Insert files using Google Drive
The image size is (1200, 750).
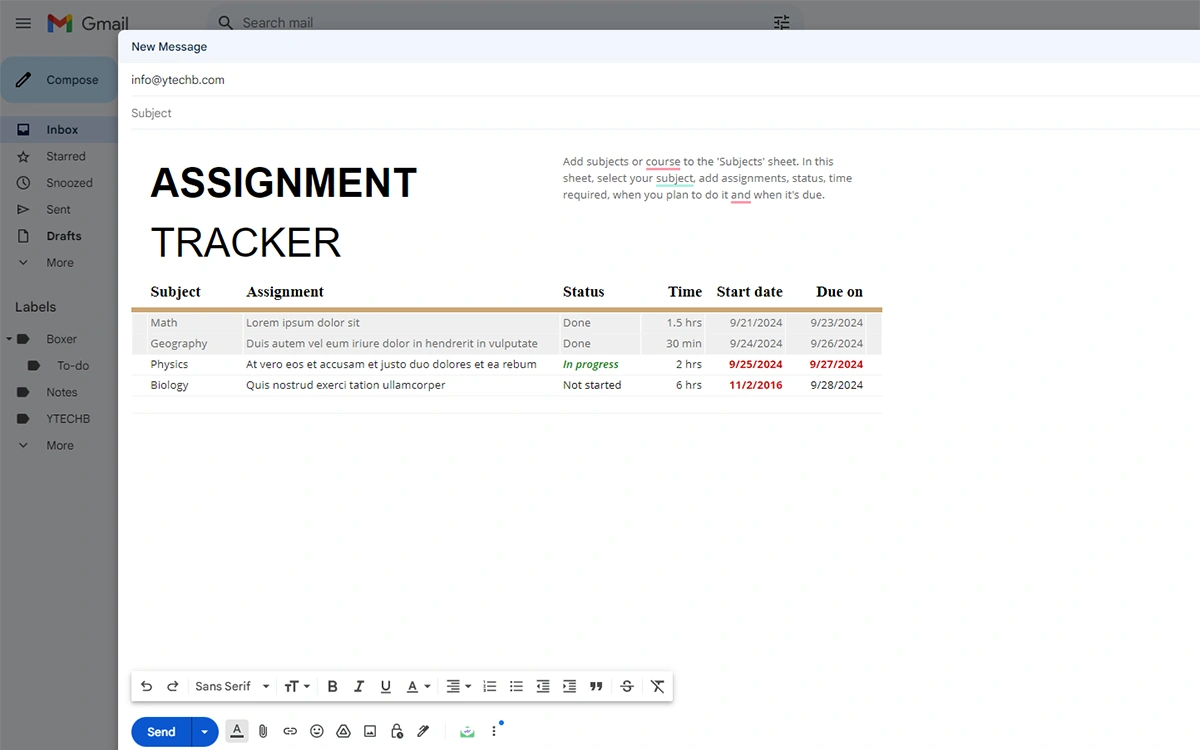coord(343,731)
